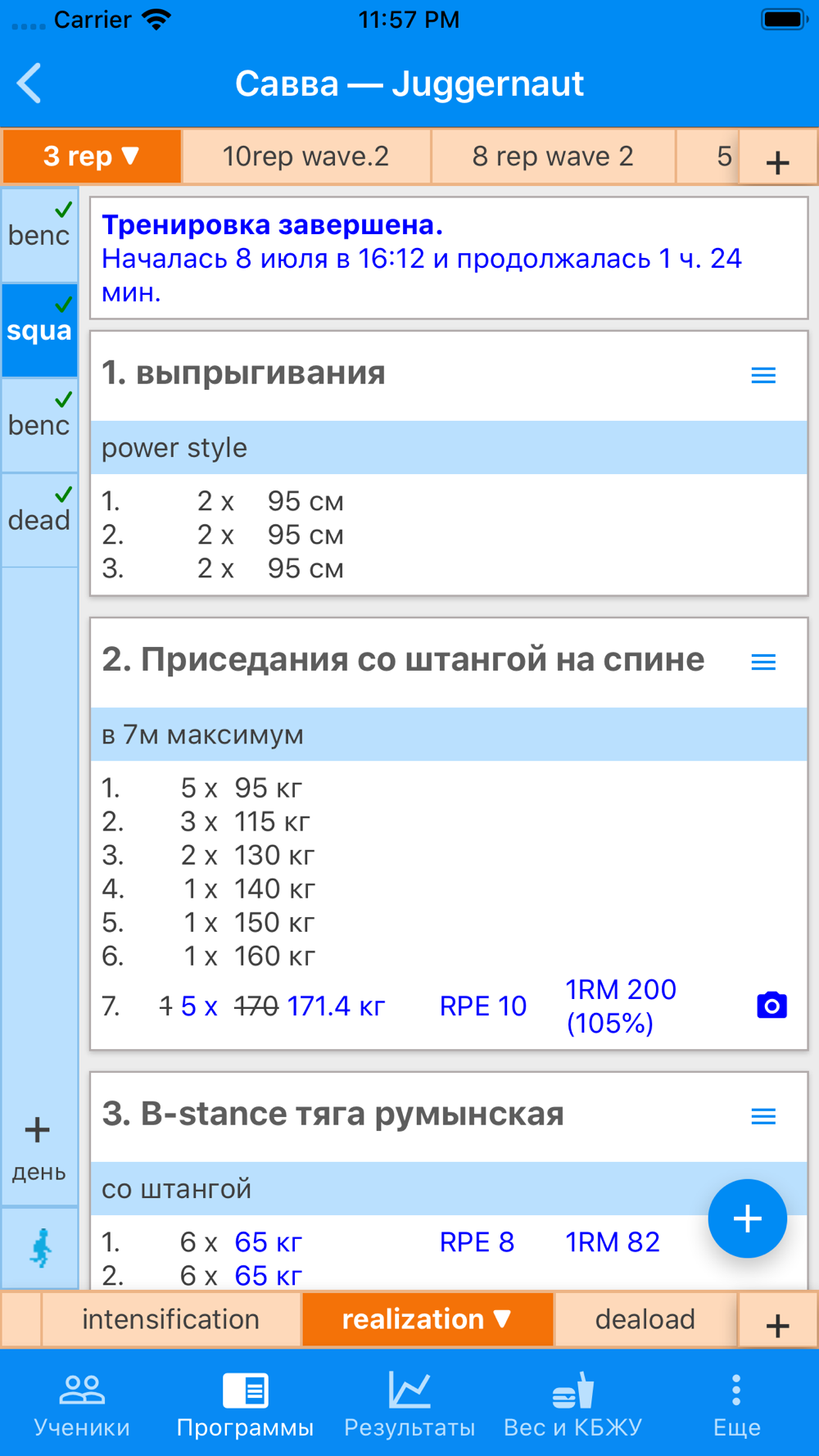Viewport: 819px width, 1456px height.
Task: Tap RPE 8 on B-stance set 1
Action: point(477,1242)
